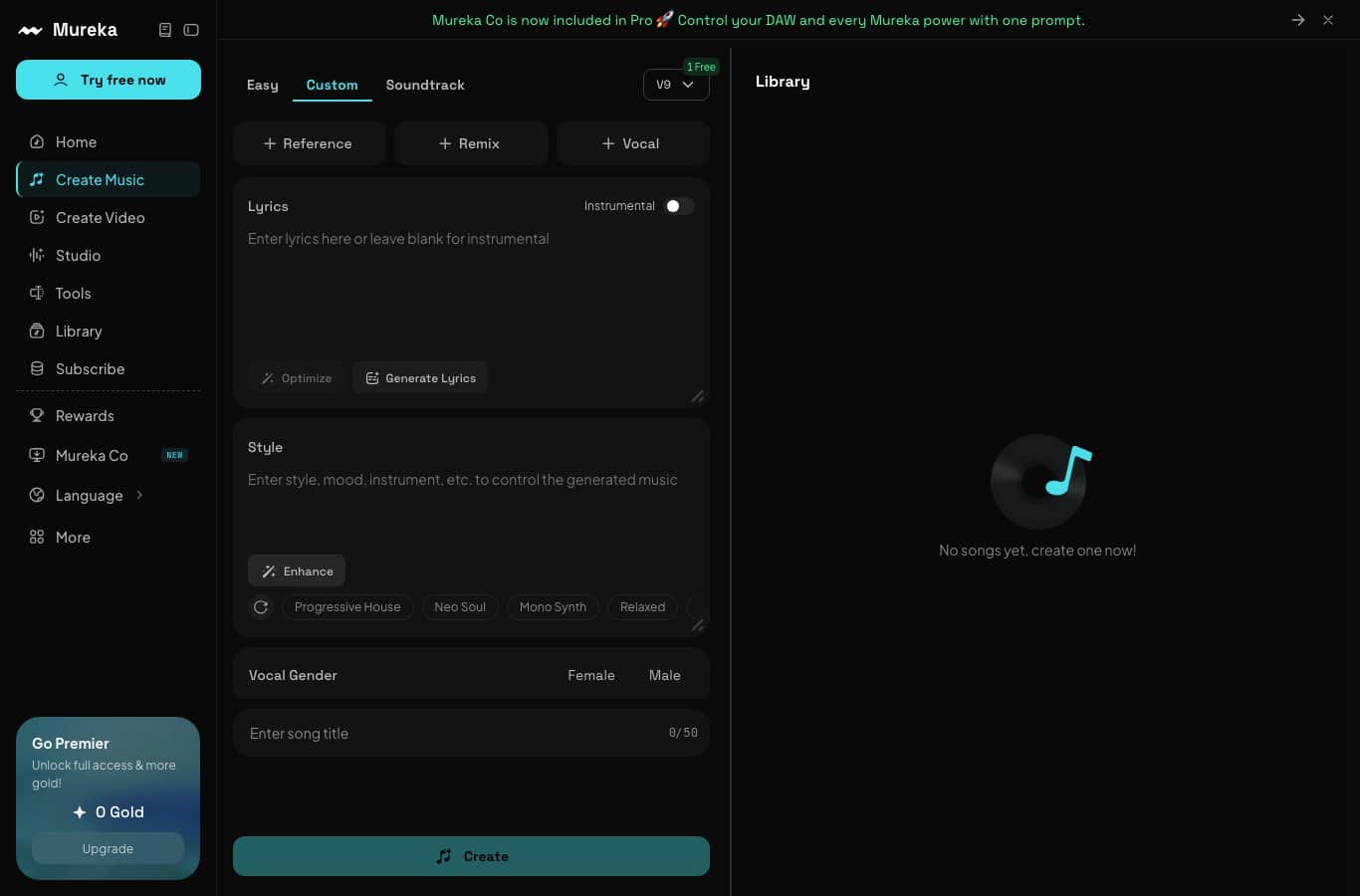Viewport: 1360px width, 896px height.
Task: Open the More menu in the sidebar
Action: (x=108, y=538)
